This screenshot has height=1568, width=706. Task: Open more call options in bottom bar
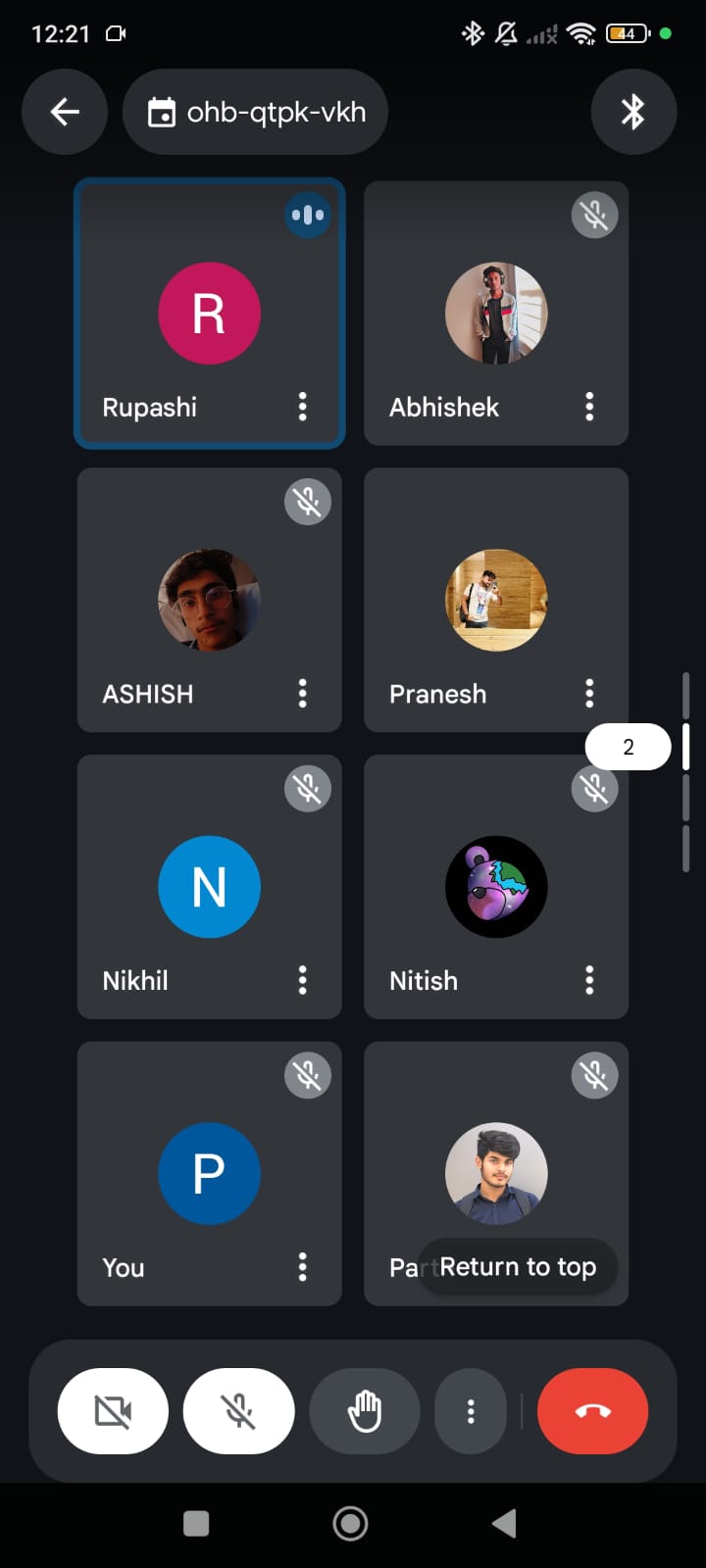point(471,1411)
